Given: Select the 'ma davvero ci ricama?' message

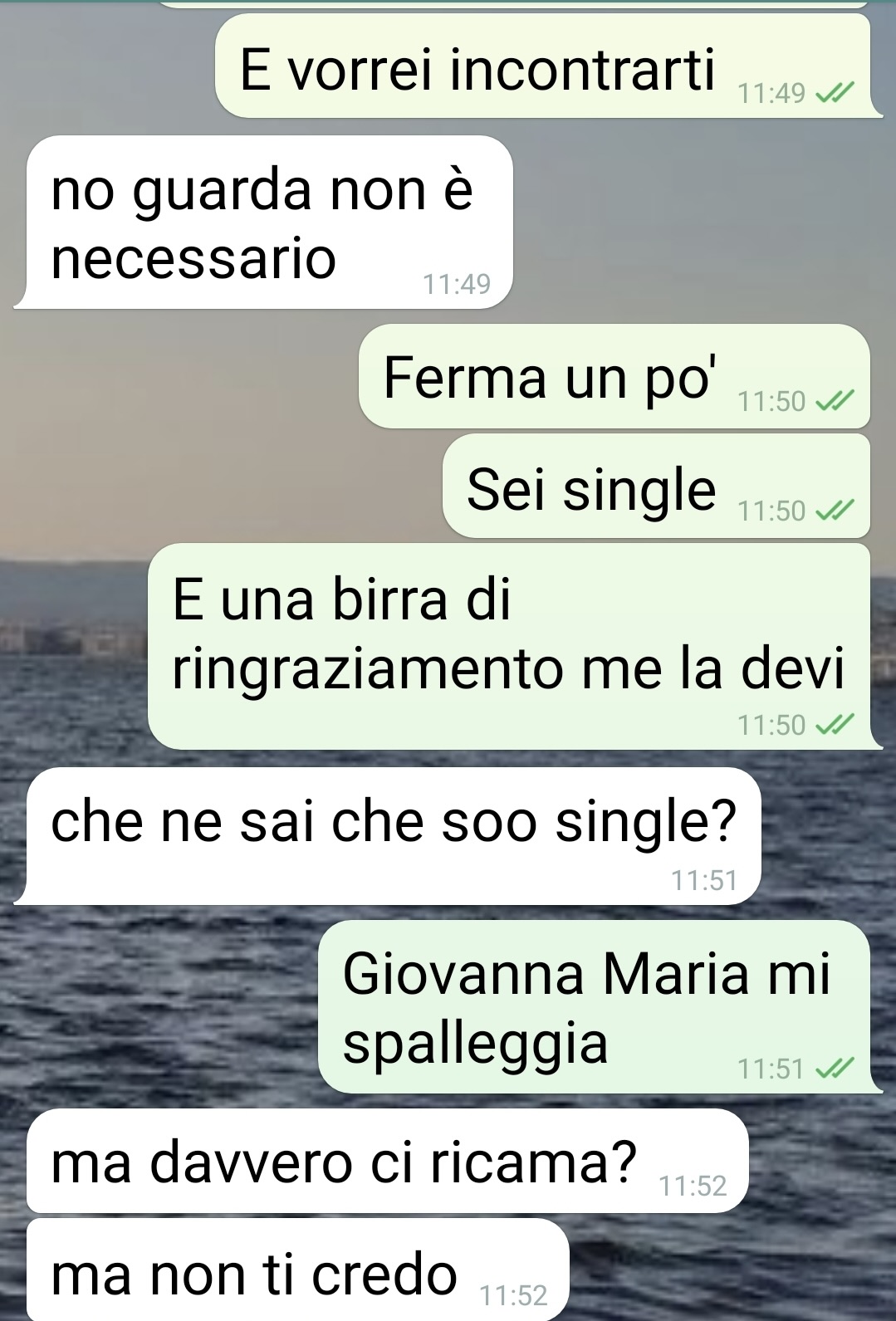Looking at the screenshot, I should (388, 1161).
